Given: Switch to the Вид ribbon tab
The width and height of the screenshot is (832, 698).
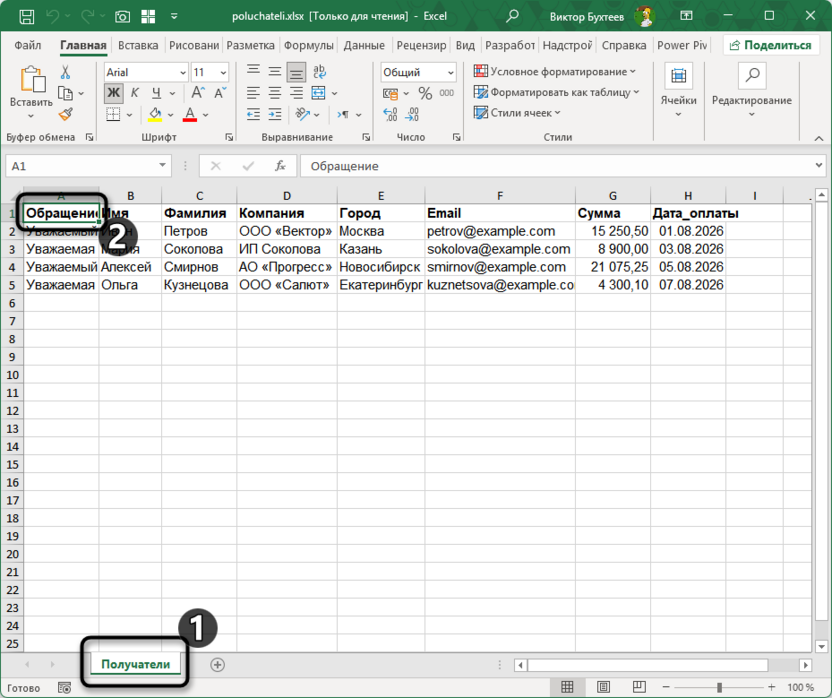Looking at the screenshot, I should [x=465, y=46].
